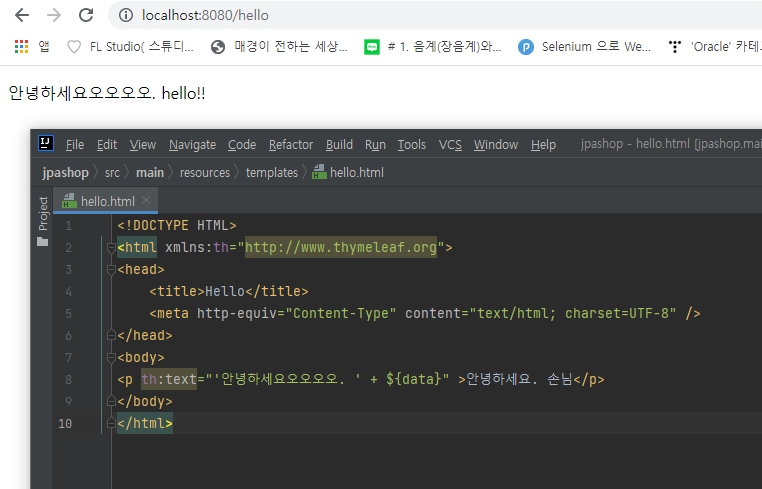This screenshot has width=762, height=489.
Task: Click the page text 안녕하세요오오오오. hello!!
Action: point(107,93)
